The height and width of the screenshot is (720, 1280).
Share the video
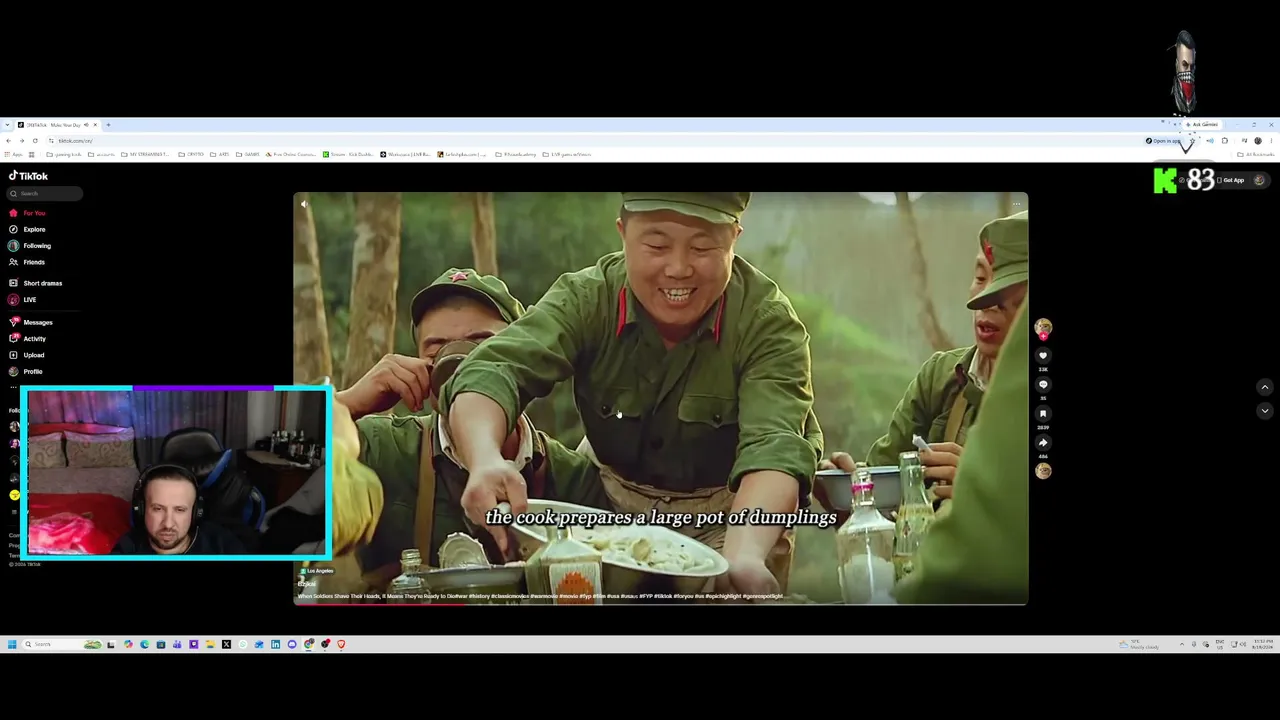coord(1043,443)
